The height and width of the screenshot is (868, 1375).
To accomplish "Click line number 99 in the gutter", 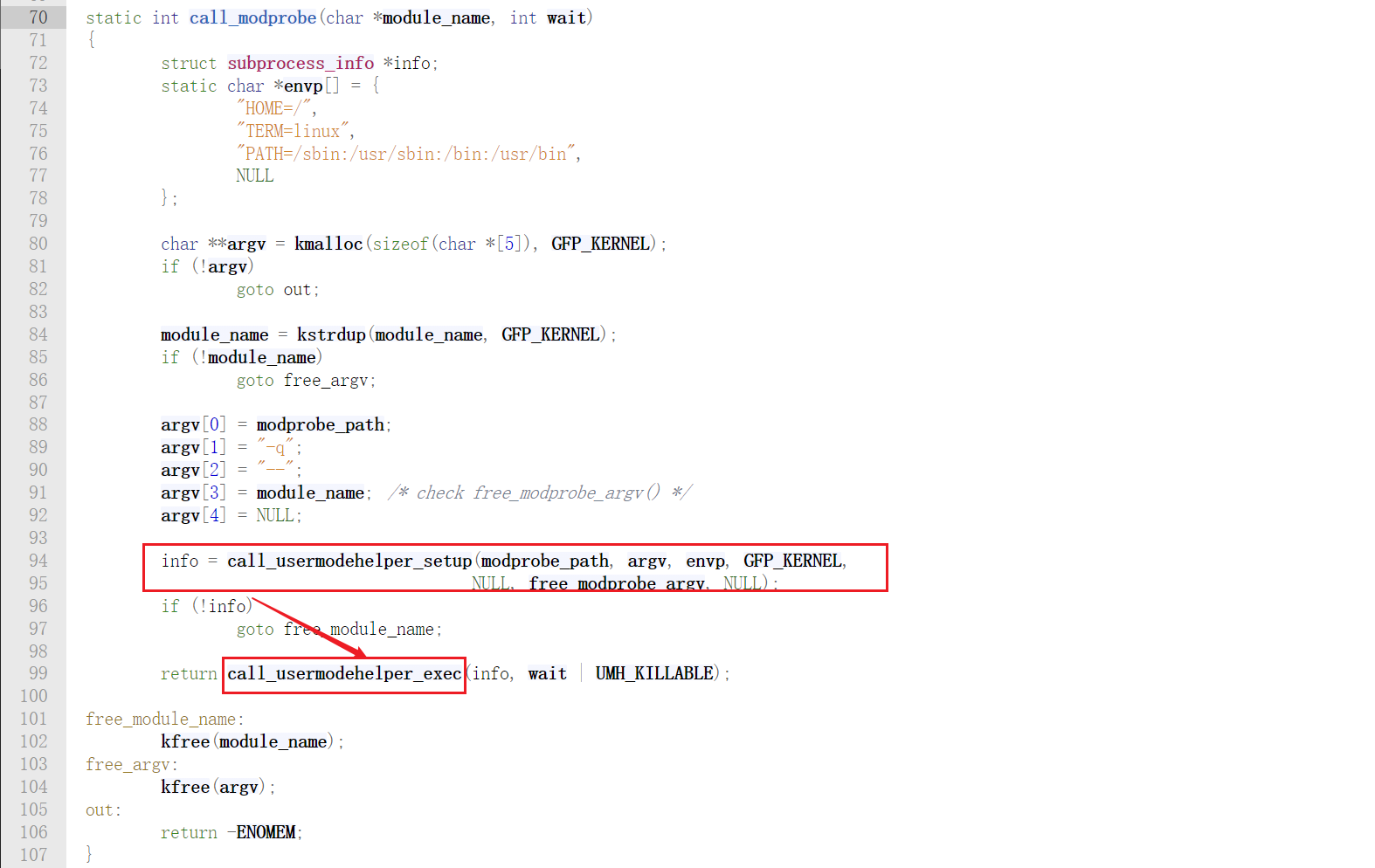I will pyautogui.click(x=38, y=674).
